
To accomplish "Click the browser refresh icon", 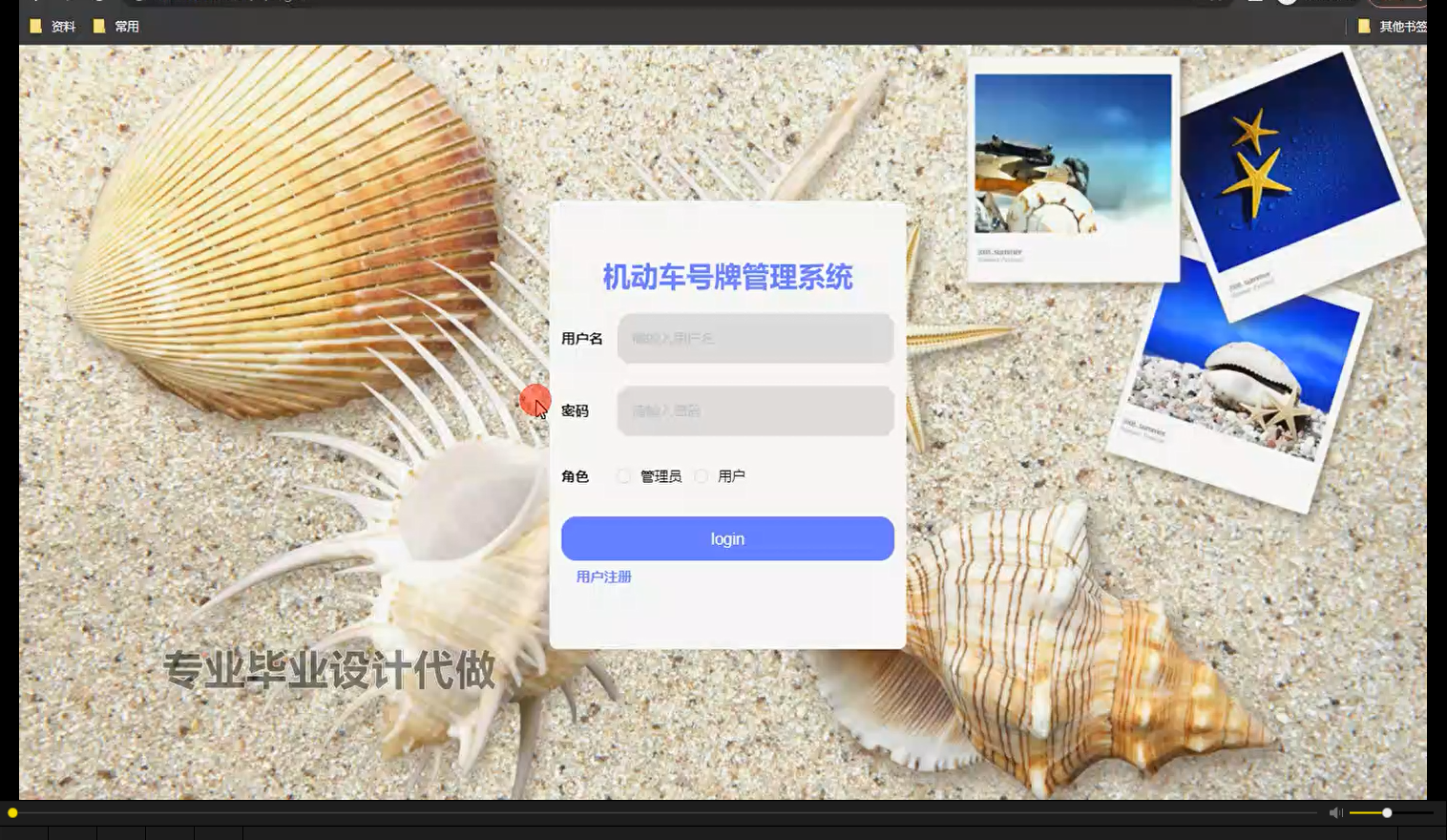I will pos(100,3).
